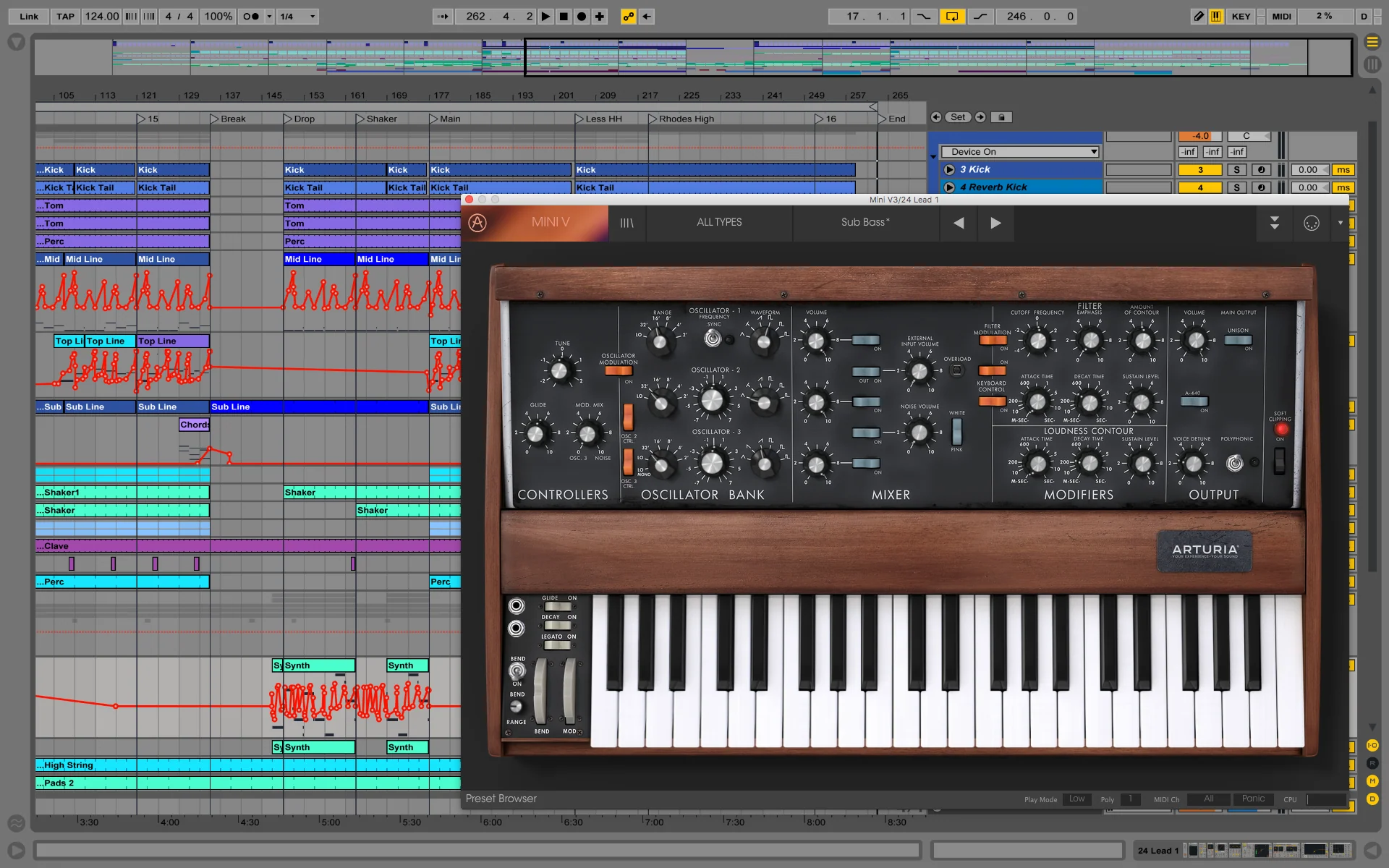Toggle the Punch-In switch
The height and width of the screenshot is (868, 1389).
click(x=924, y=16)
